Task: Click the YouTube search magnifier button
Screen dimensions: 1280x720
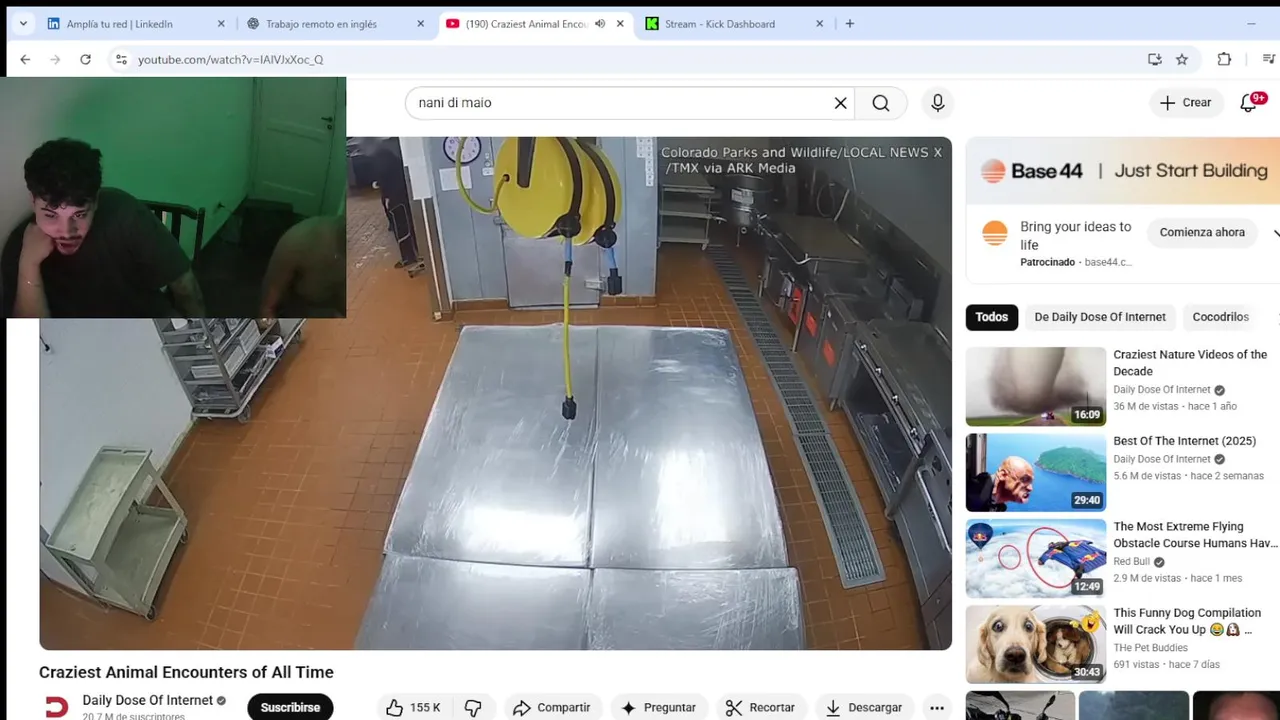Action: click(881, 103)
